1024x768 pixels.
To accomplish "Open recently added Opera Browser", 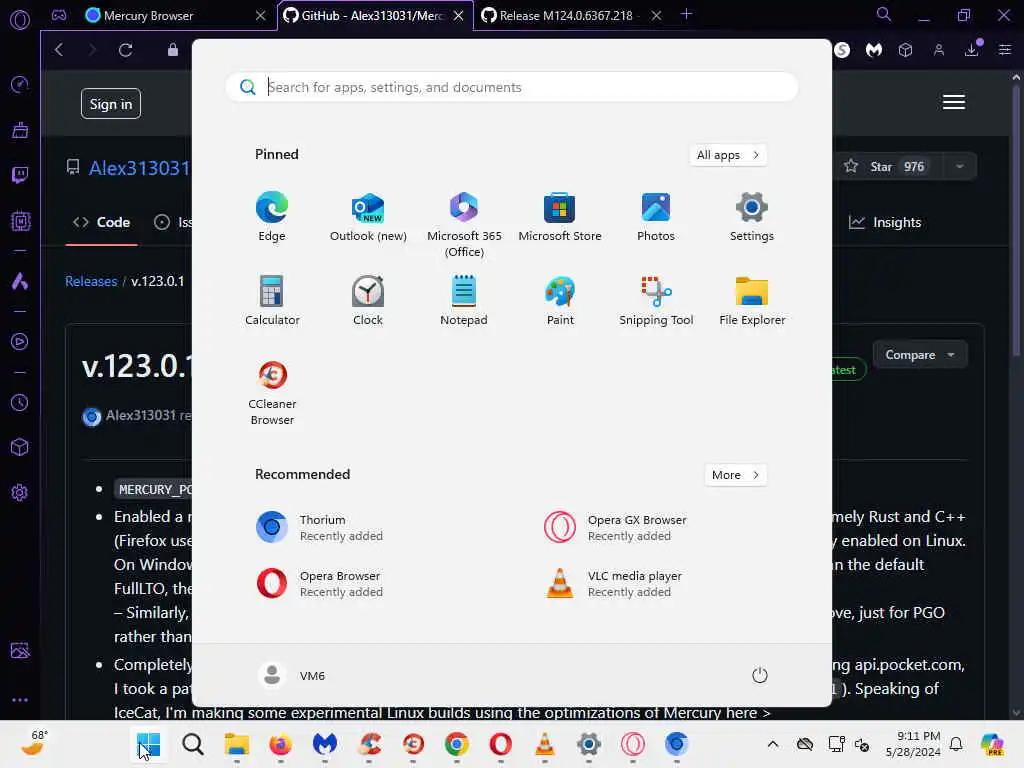I will coord(319,583).
